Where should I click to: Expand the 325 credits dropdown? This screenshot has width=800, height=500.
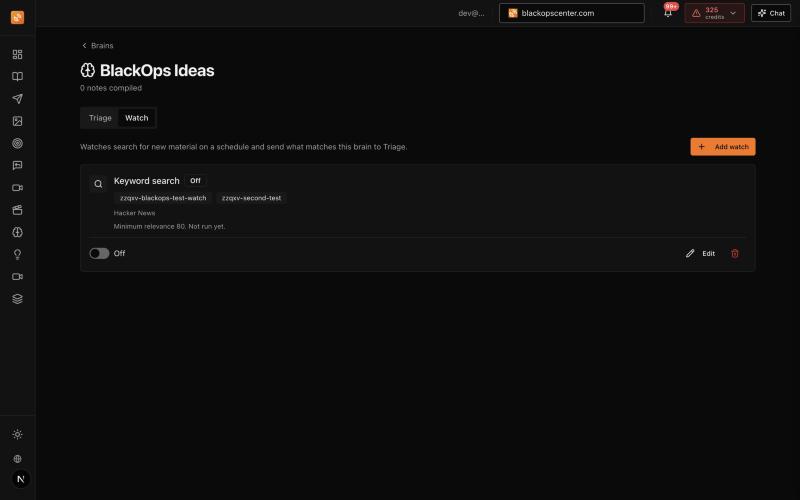[x=714, y=13]
